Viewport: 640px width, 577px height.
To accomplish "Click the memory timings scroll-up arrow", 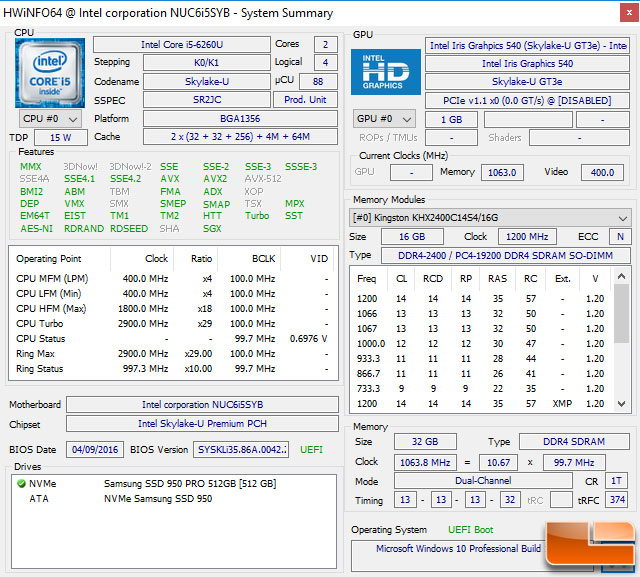I will (621, 276).
